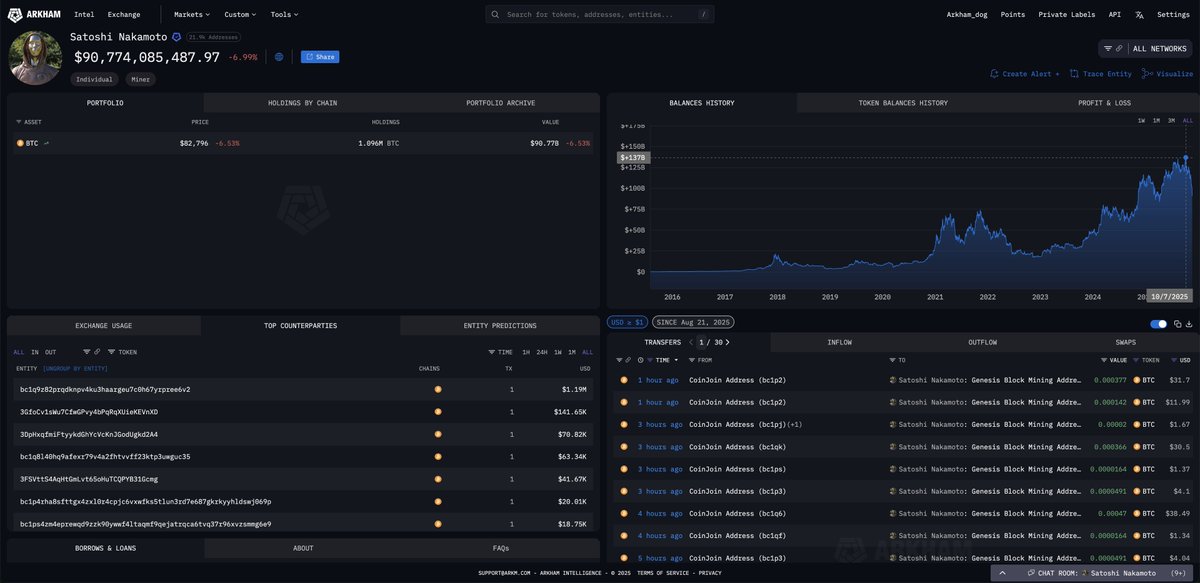
Task: Copy transfers using the copy icon
Action: 1178,324
